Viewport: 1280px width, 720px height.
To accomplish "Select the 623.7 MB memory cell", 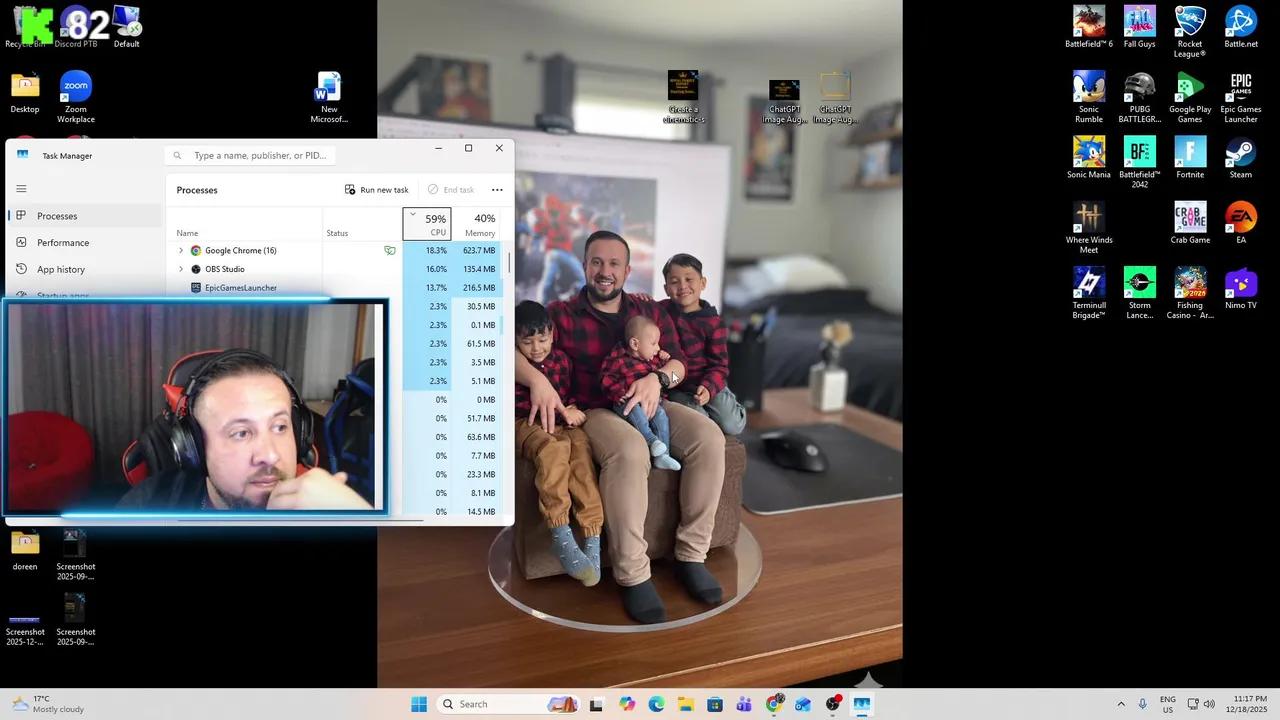I will point(476,251).
